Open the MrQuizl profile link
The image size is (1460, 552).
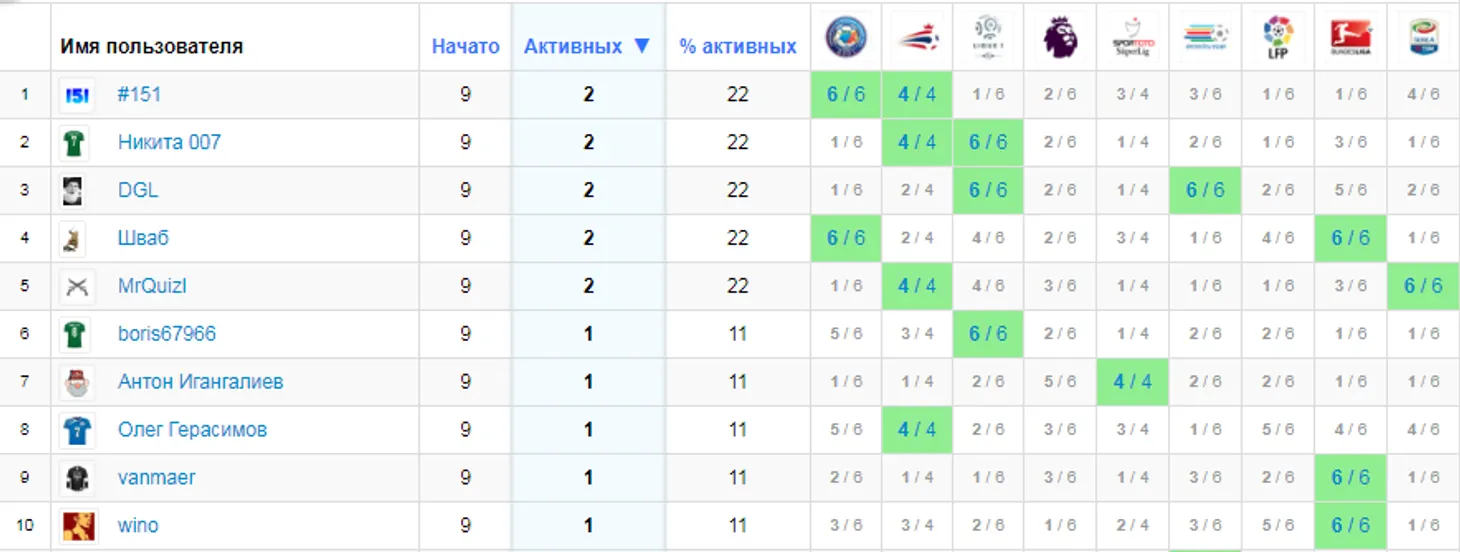click(x=152, y=286)
